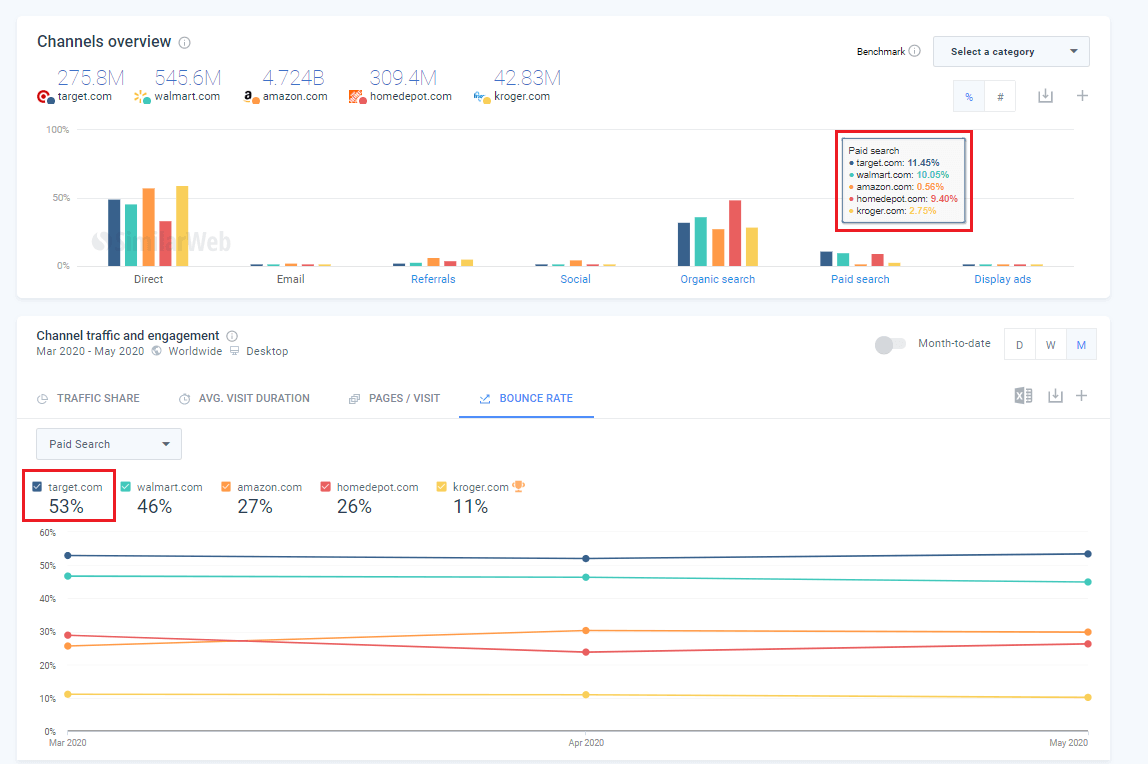Select the Pages / Visit tab
This screenshot has width=1148, height=764.
pos(394,398)
